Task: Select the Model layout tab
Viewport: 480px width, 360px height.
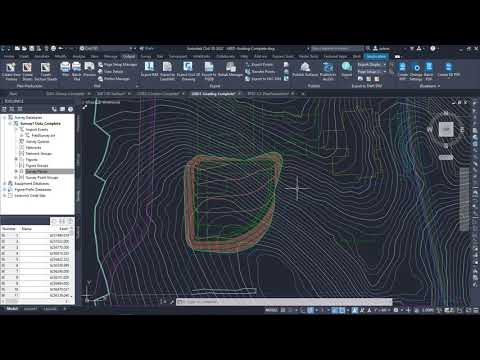Action: (12, 309)
